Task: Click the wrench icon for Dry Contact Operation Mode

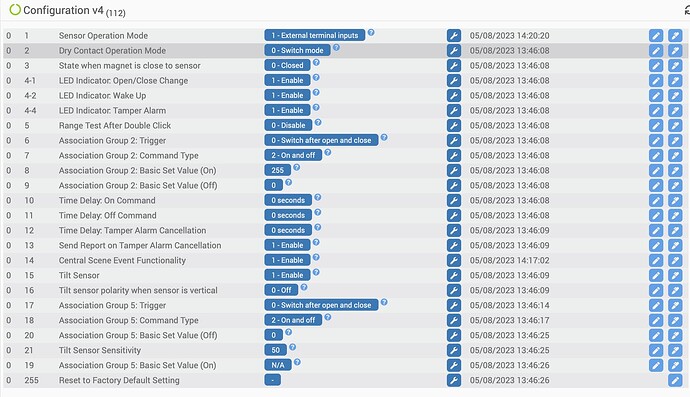Action: [454, 51]
